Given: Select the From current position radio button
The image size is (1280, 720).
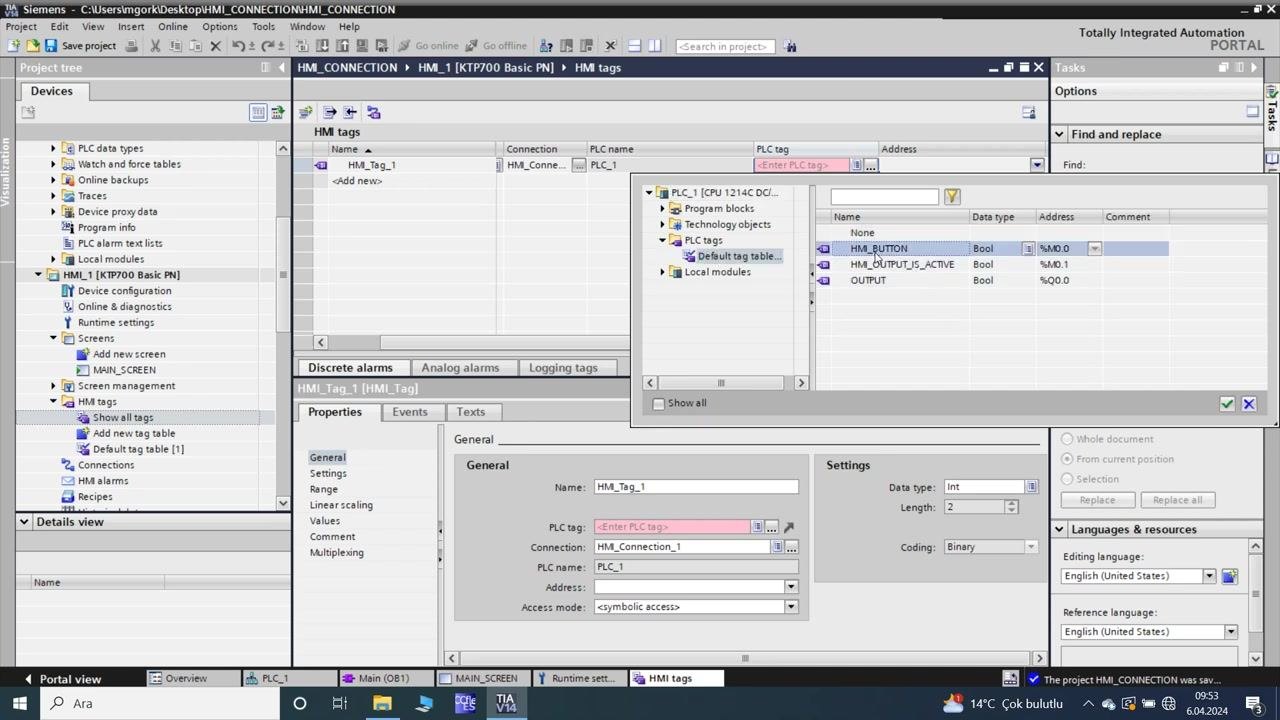Looking at the screenshot, I should coord(1067,459).
